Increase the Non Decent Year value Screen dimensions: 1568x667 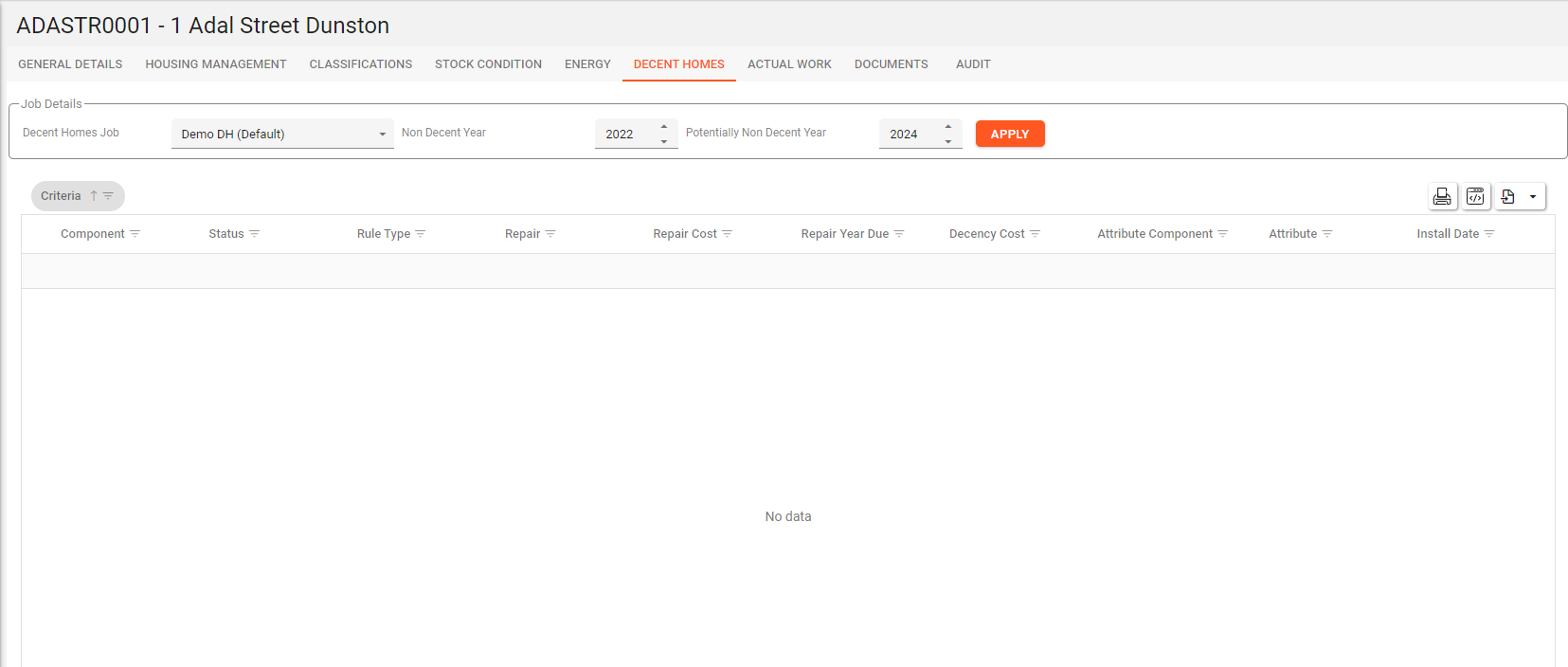pos(664,127)
